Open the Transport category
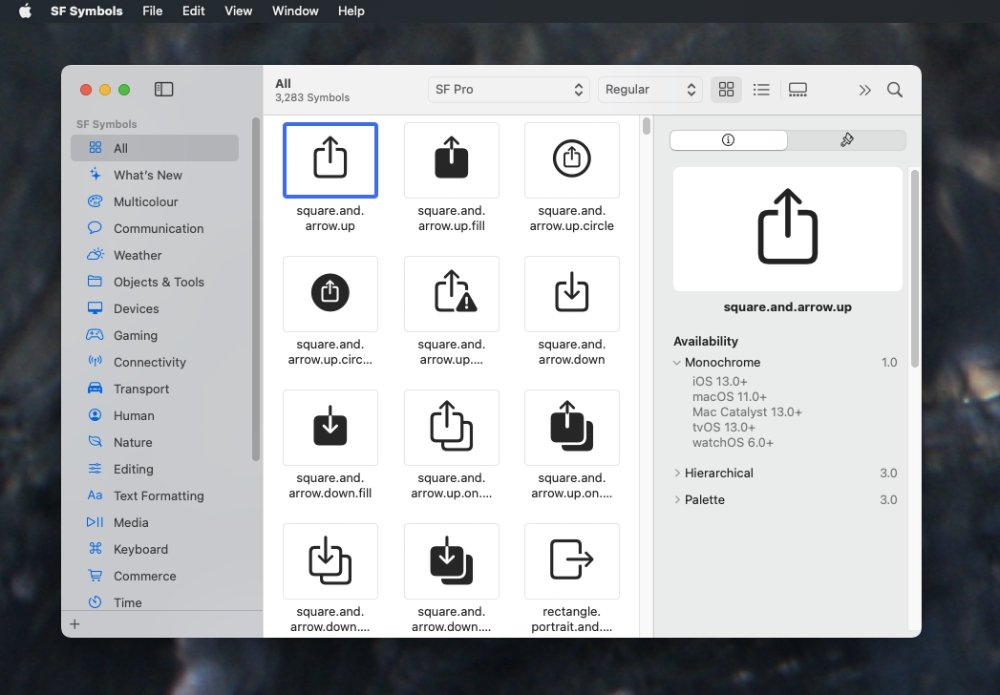Screen dimensions: 1000x695 (155, 389)
